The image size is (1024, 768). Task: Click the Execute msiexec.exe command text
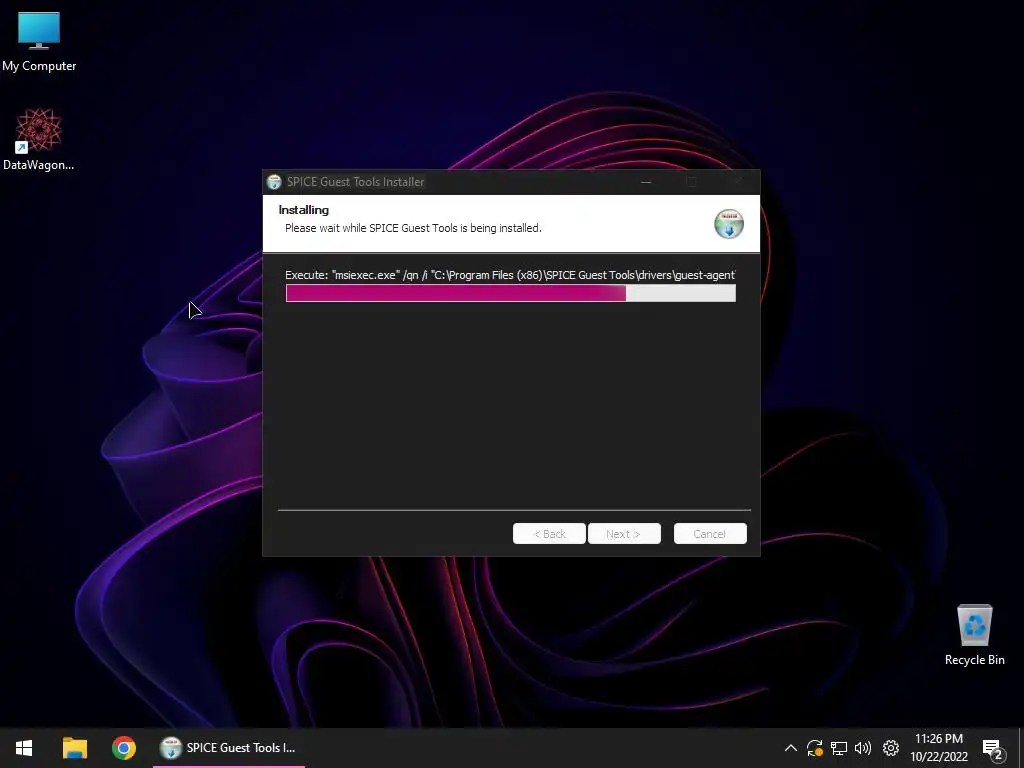(x=510, y=275)
